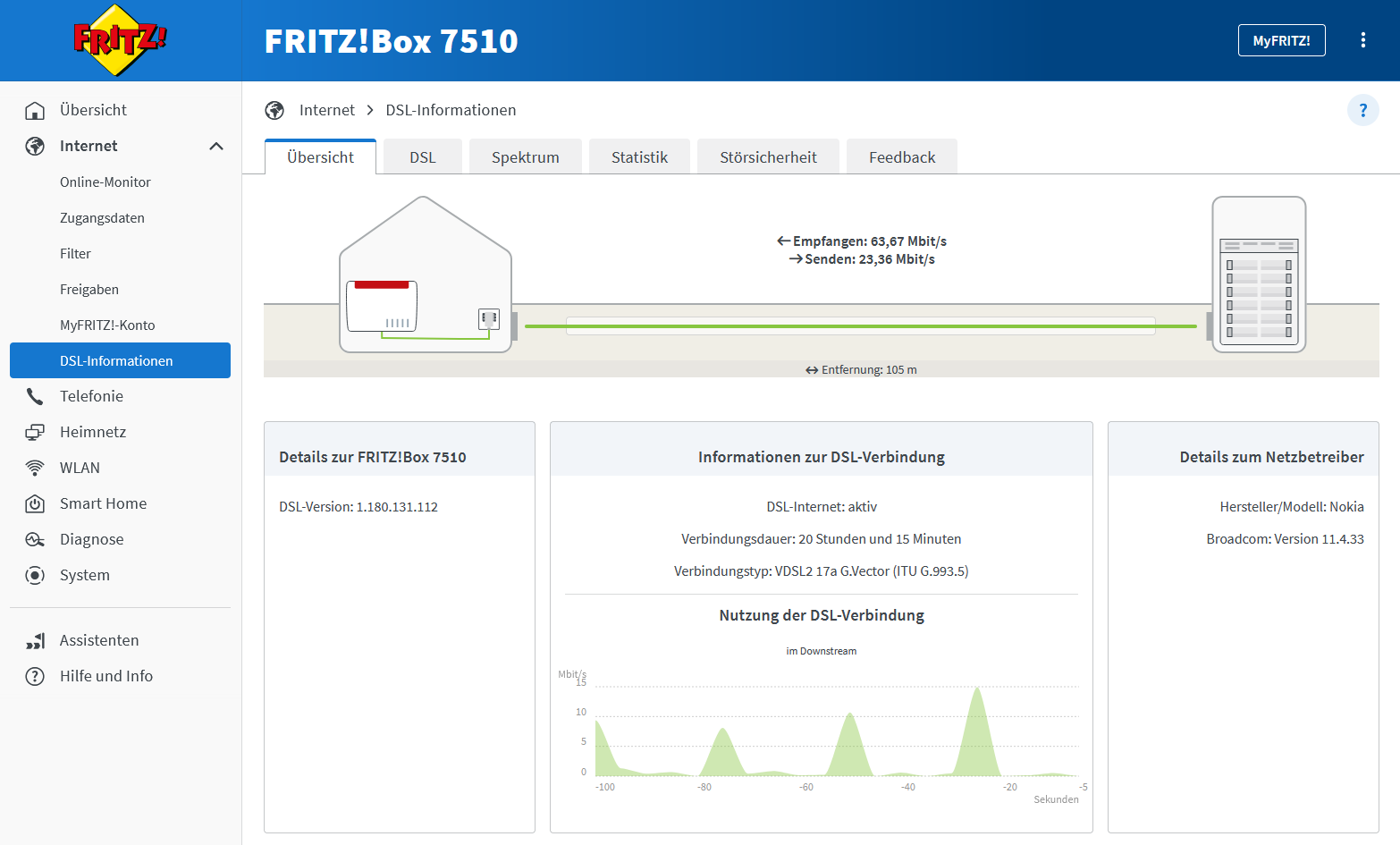Viewport: 1400px width, 845px height.
Task: Open the three-dot options menu
Action: click(x=1363, y=40)
